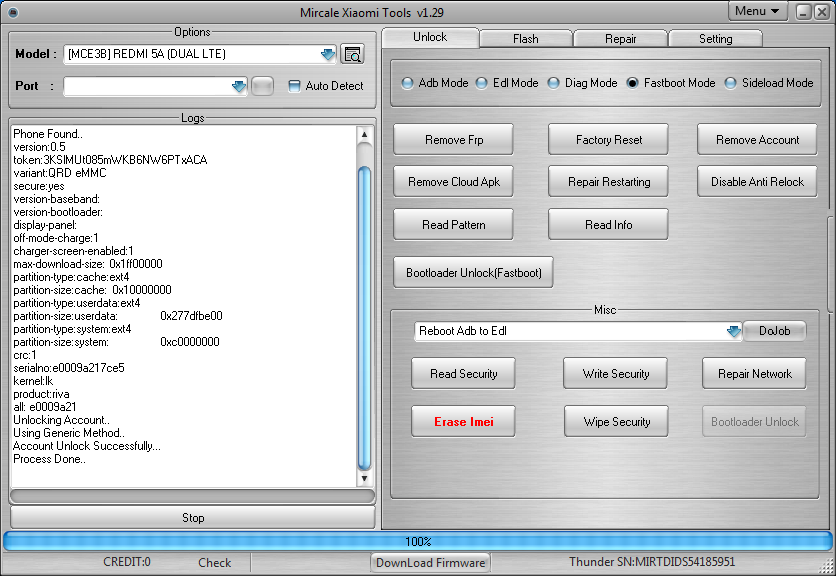Click the 'max-download-size' log line
This screenshot has height=576, width=836.
[x=88, y=264]
